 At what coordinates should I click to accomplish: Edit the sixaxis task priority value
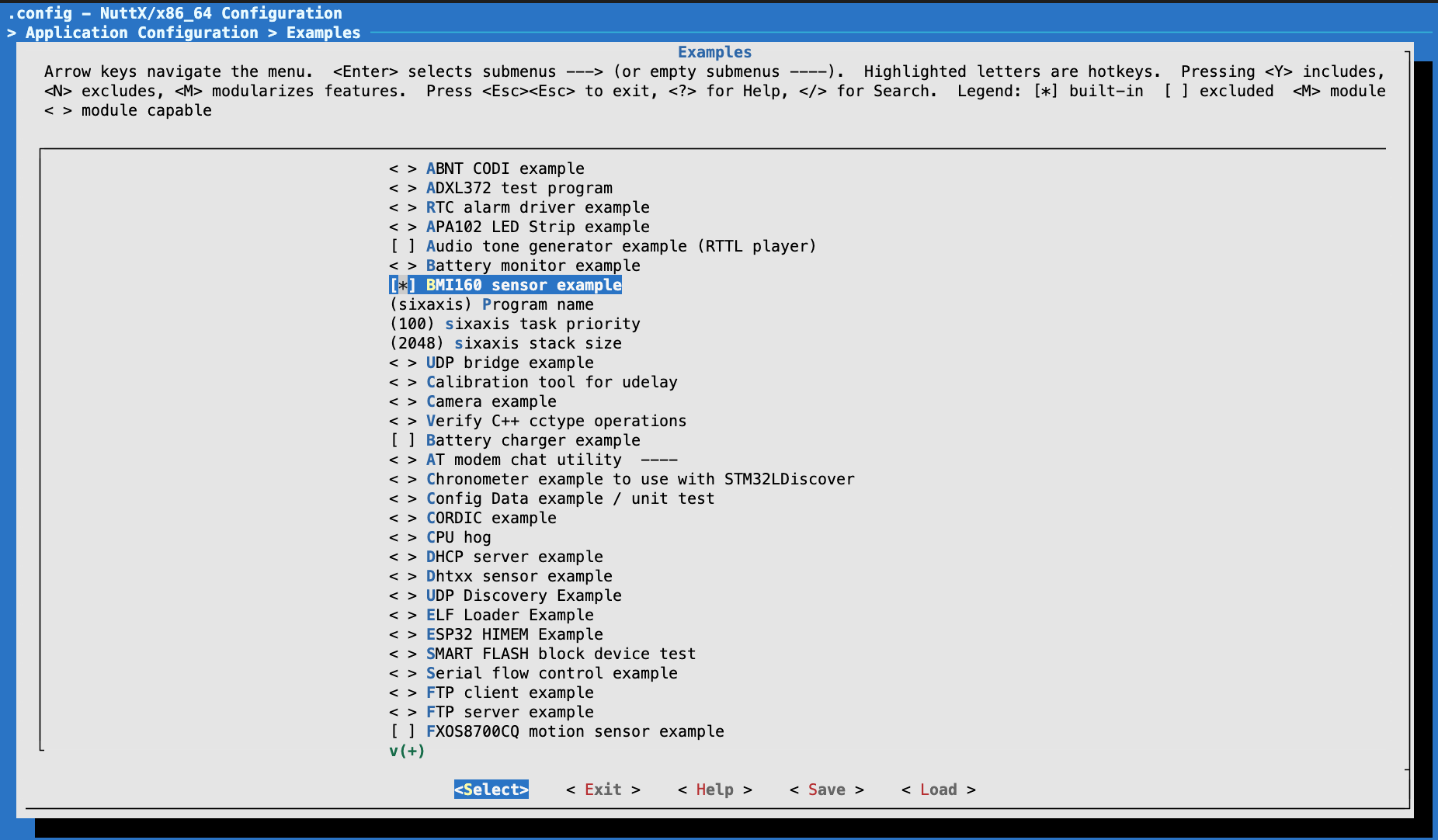click(x=514, y=324)
